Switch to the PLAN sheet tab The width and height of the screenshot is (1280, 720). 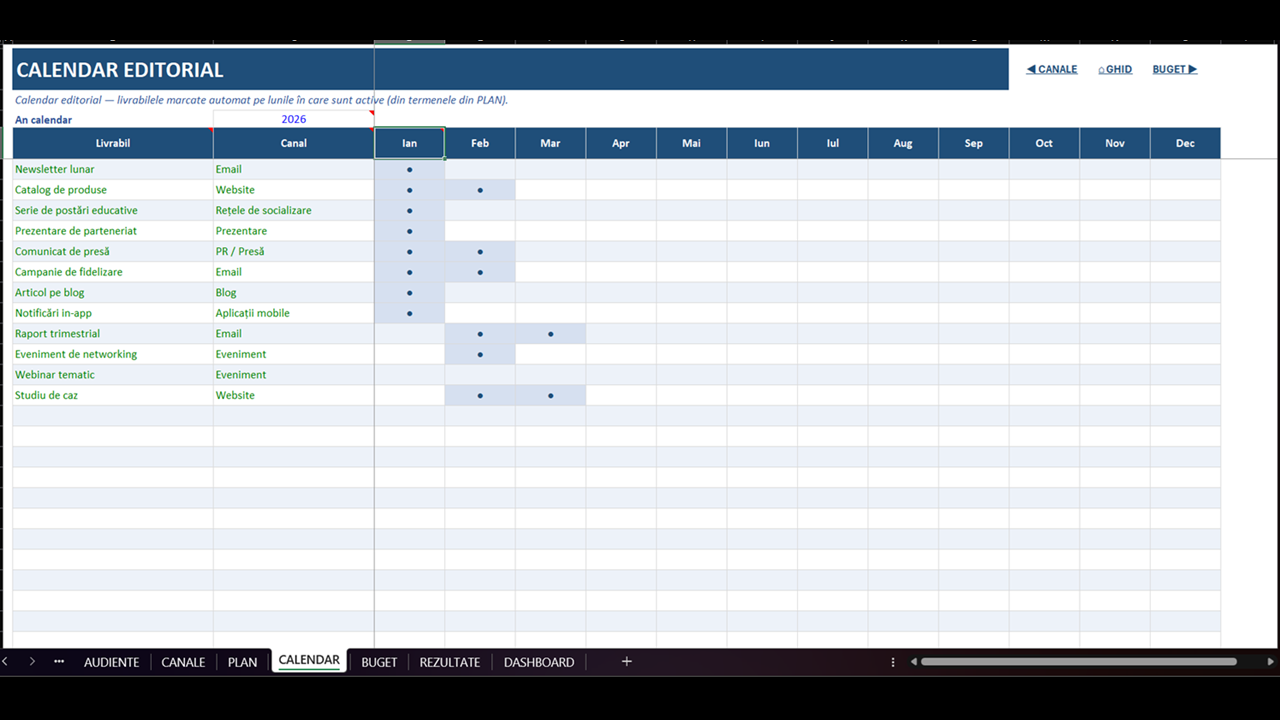242,662
